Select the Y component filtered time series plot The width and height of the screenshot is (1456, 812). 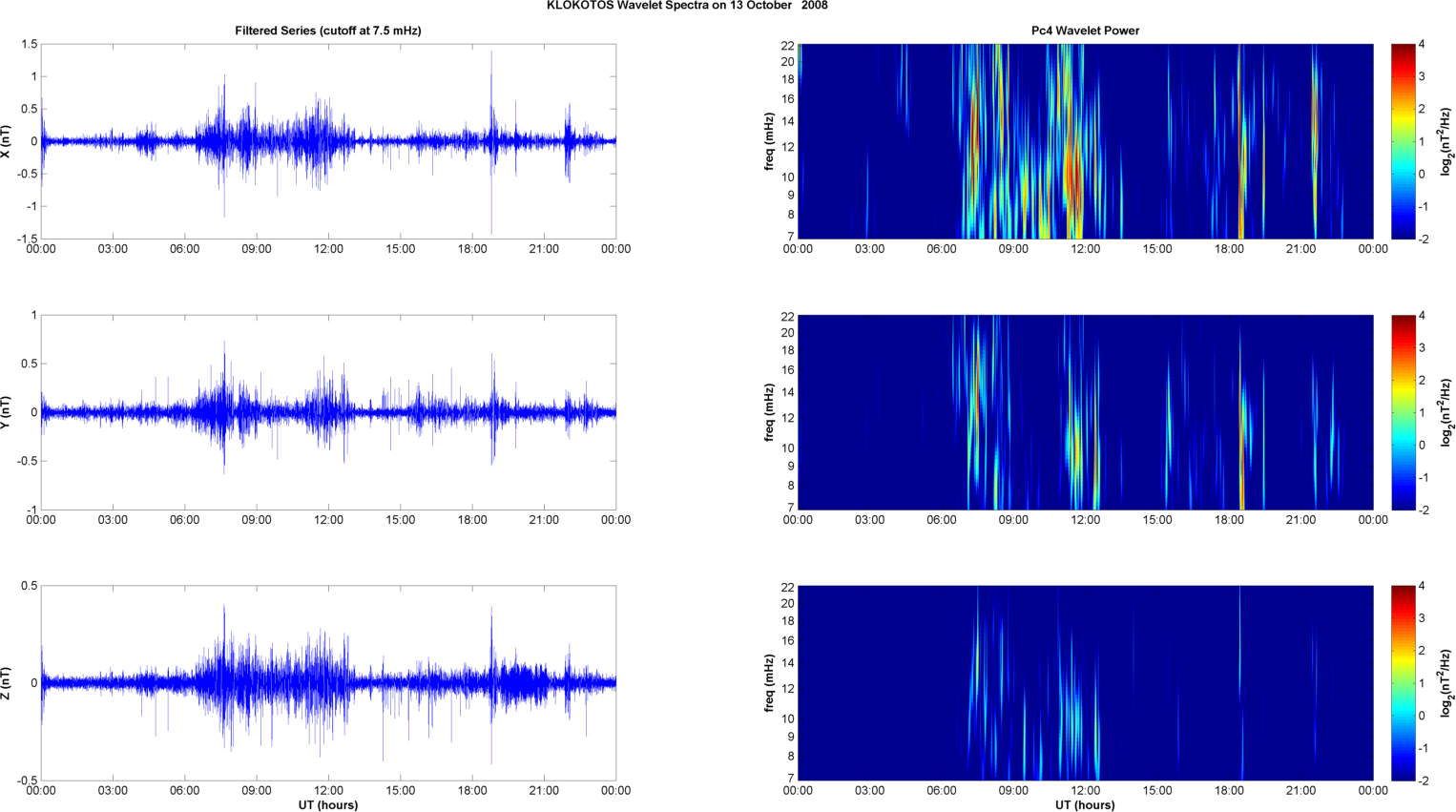[328, 412]
